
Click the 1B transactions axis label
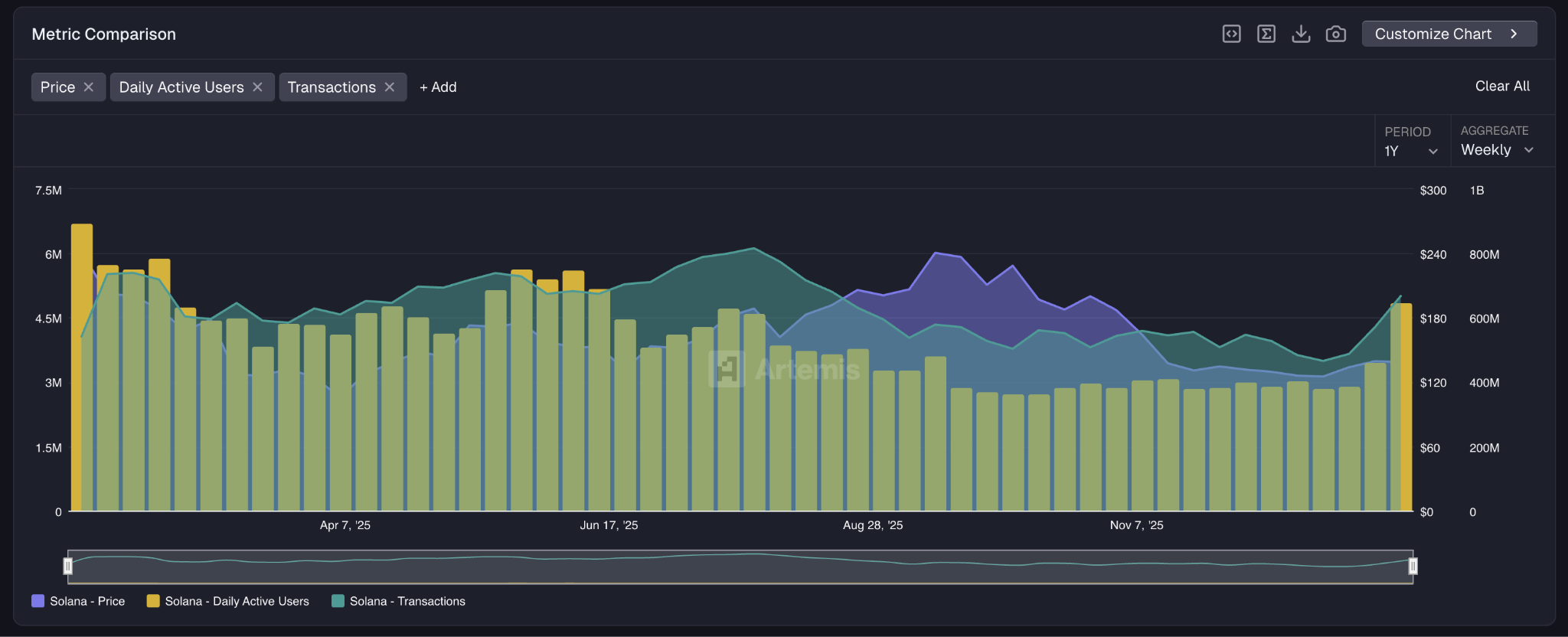coord(1477,191)
